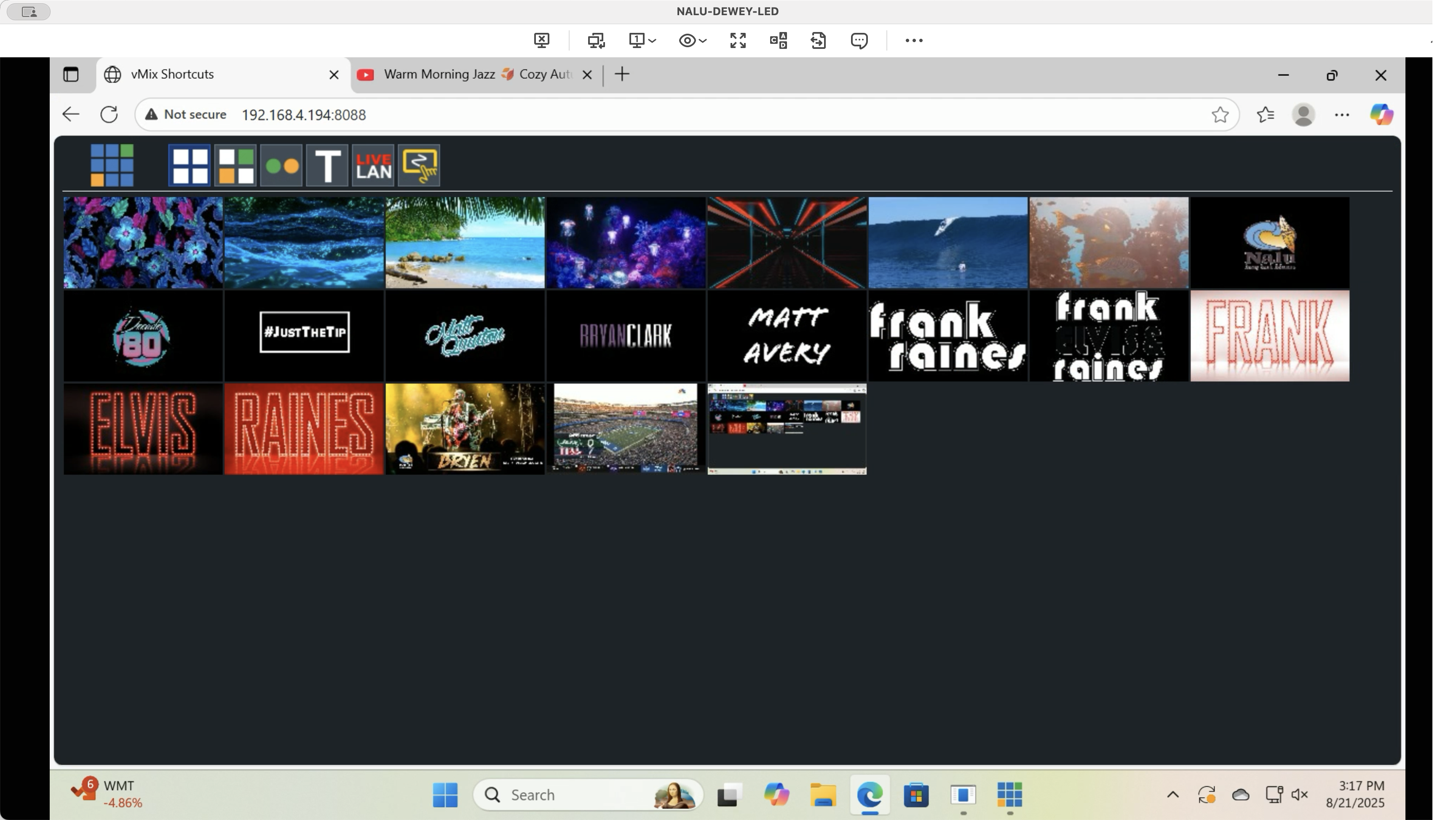This screenshot has width=1456, height=820.
Task: Open the vMix app in the taskbar
Action: 1009,795
